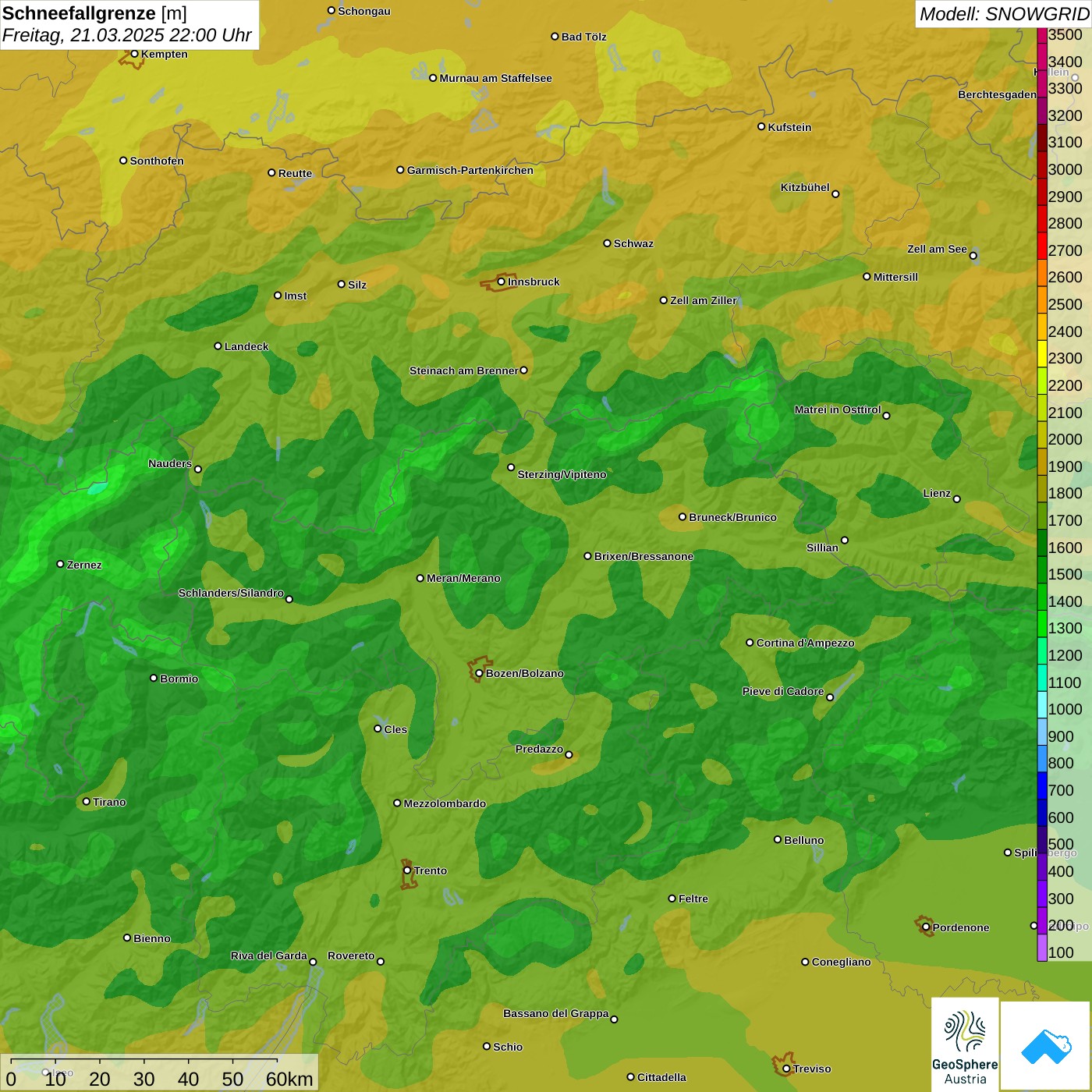Click the Cles location dot
Screen dimensions: 1092x1092
pos(378,729)
